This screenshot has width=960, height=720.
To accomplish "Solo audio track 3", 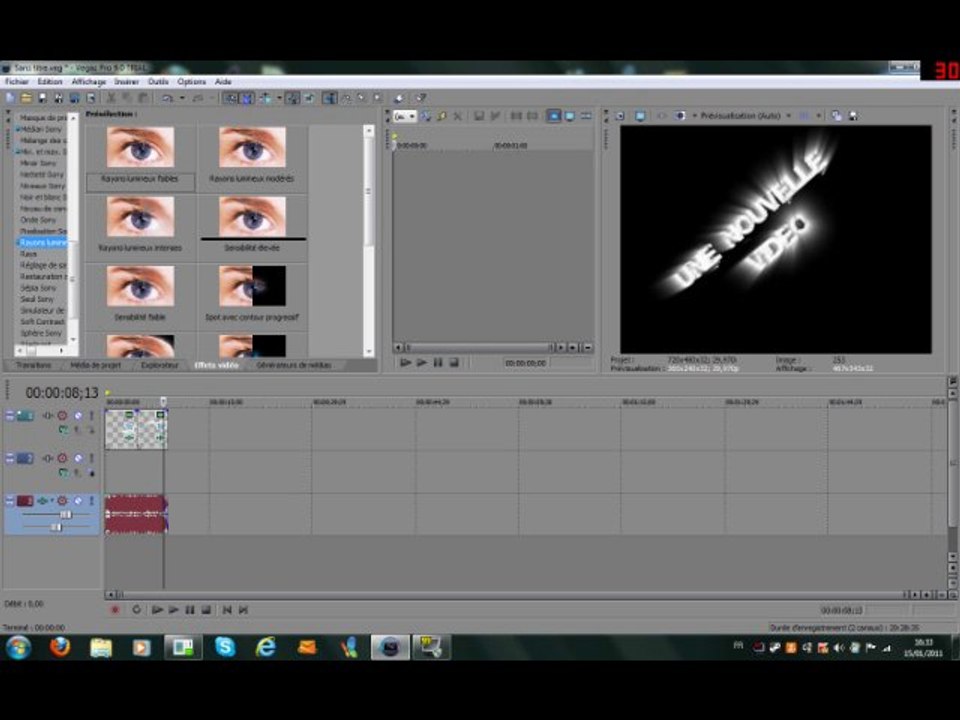I will (92, 501).
